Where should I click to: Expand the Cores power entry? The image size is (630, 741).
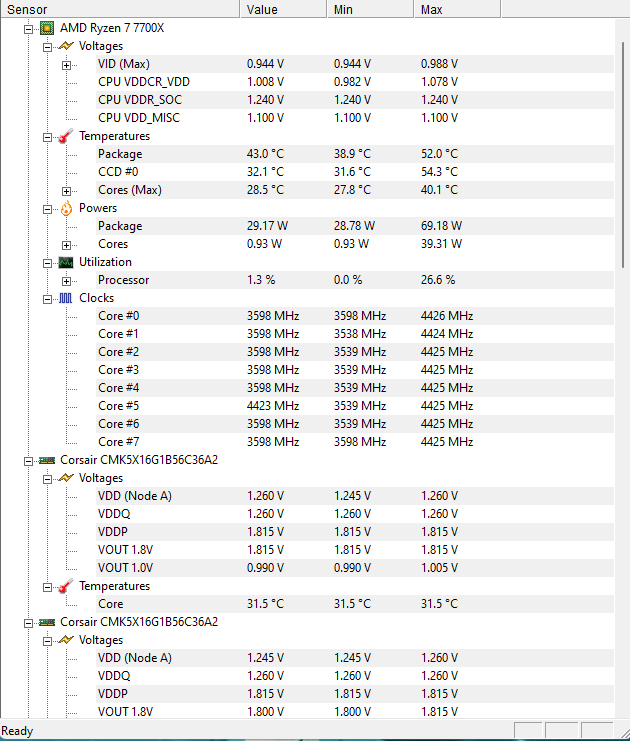[67, 245]
